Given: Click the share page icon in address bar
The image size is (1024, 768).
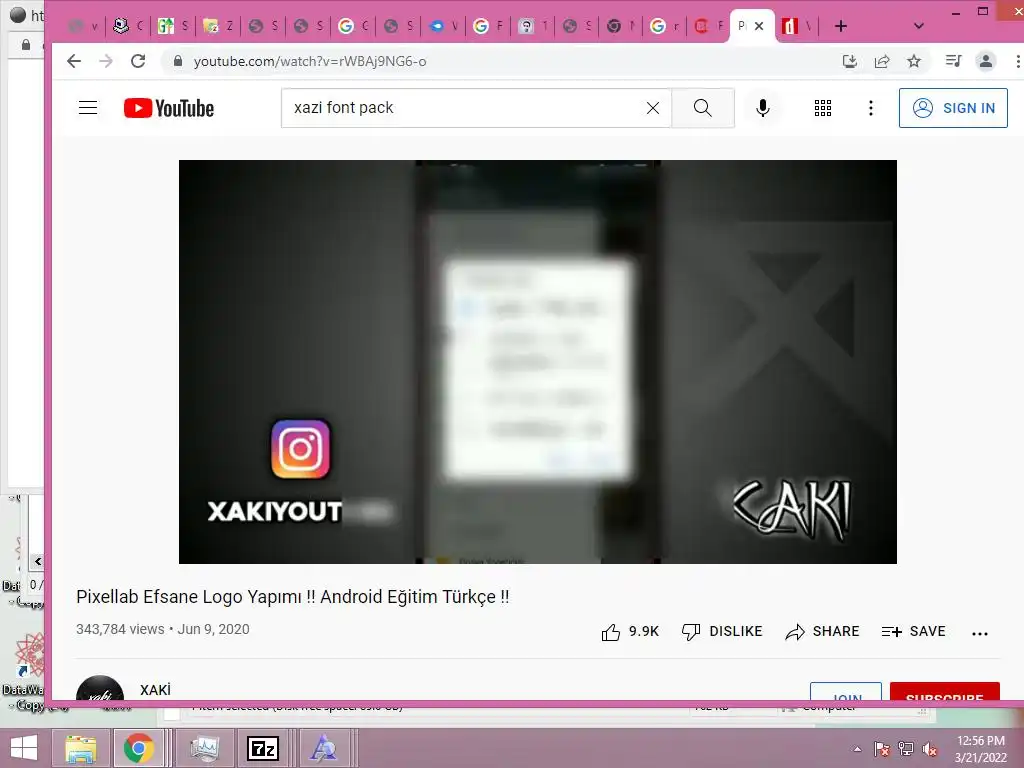Looking at the screenshot, I should pyautogui.click(x=882, y=61).
